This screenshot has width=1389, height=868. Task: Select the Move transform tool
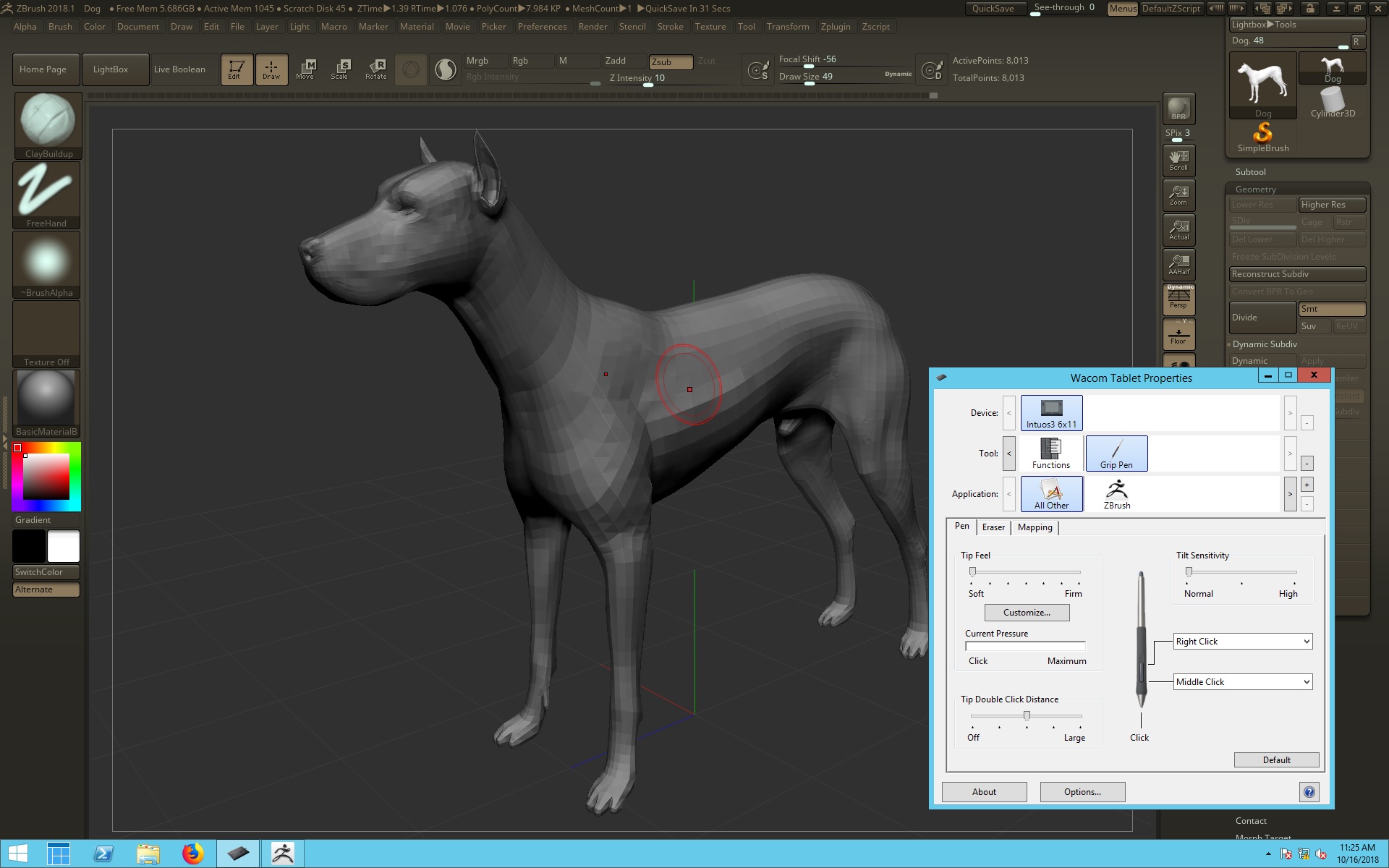[x=305, y=69]
